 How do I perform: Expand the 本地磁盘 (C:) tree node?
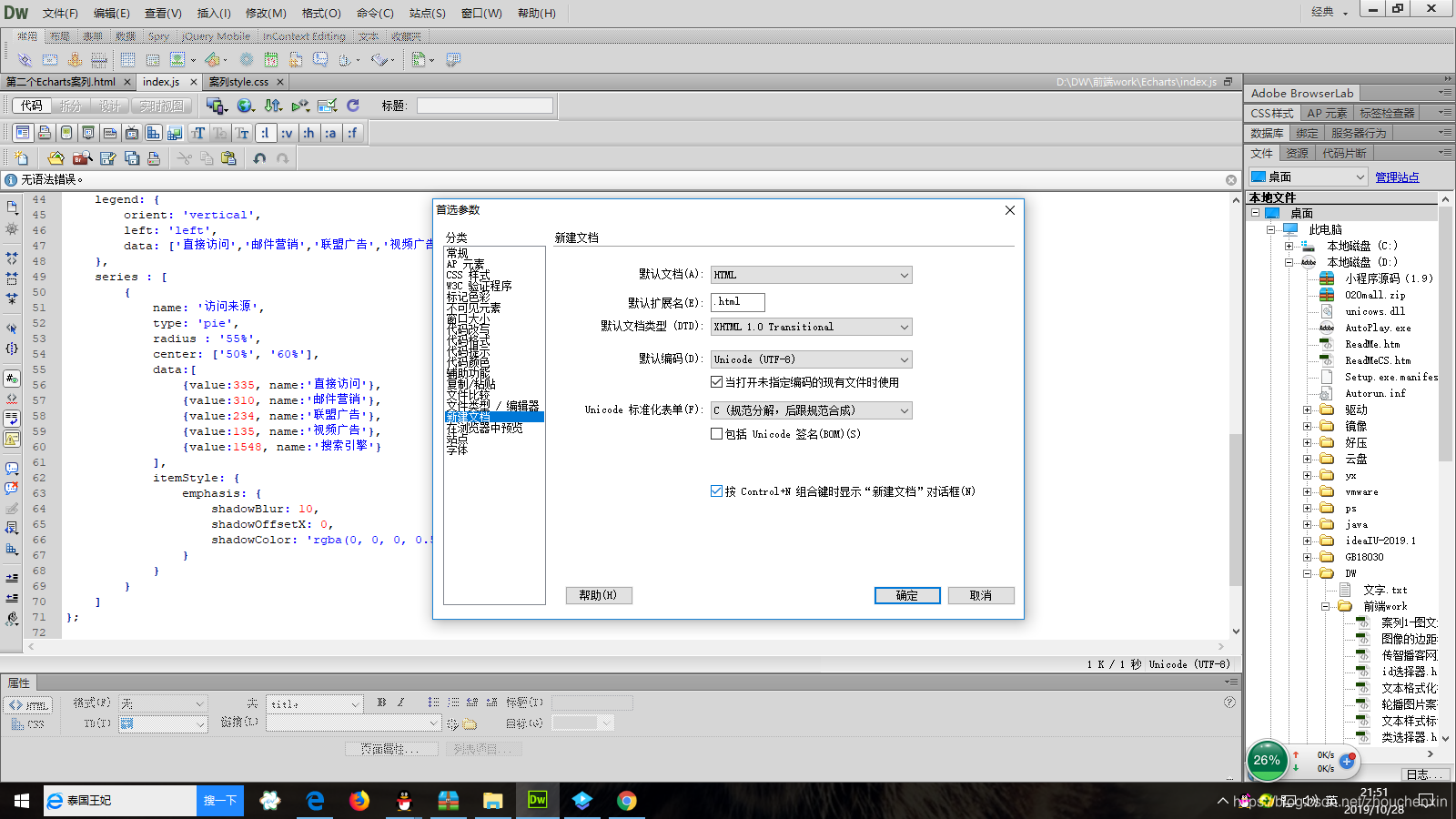coord(1289,246)
